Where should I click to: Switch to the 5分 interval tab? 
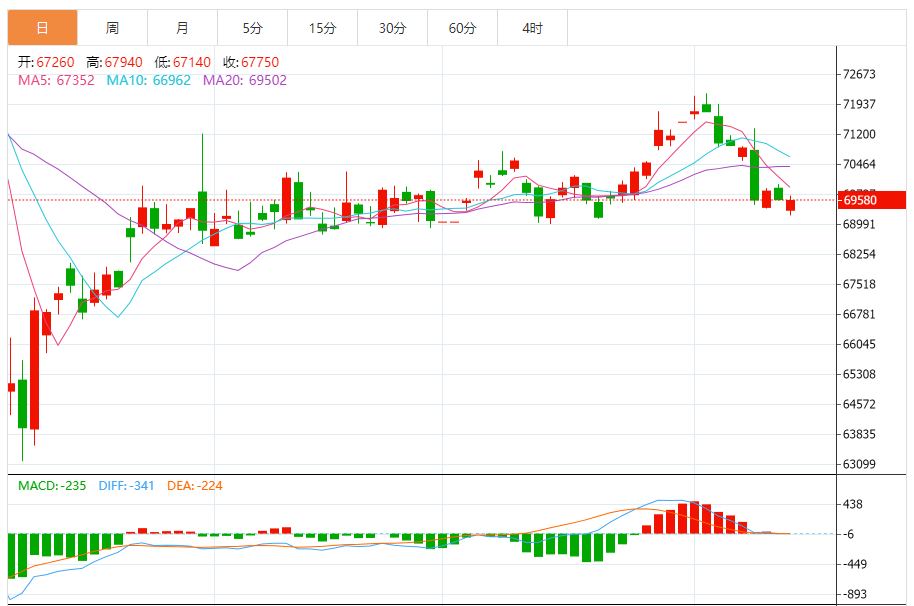252,28
